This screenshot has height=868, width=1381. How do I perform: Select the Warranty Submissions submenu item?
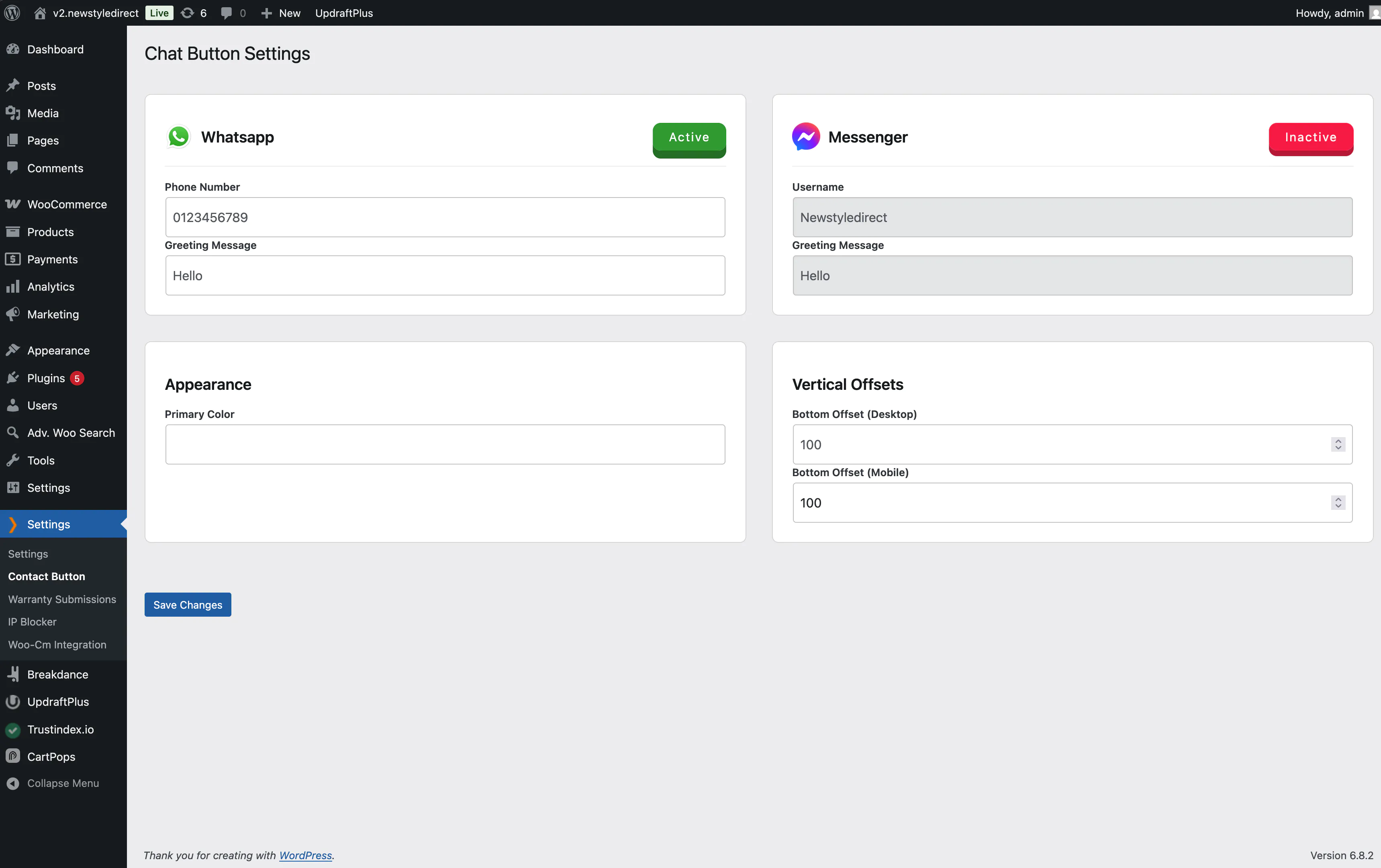click(x=62, y=599)
